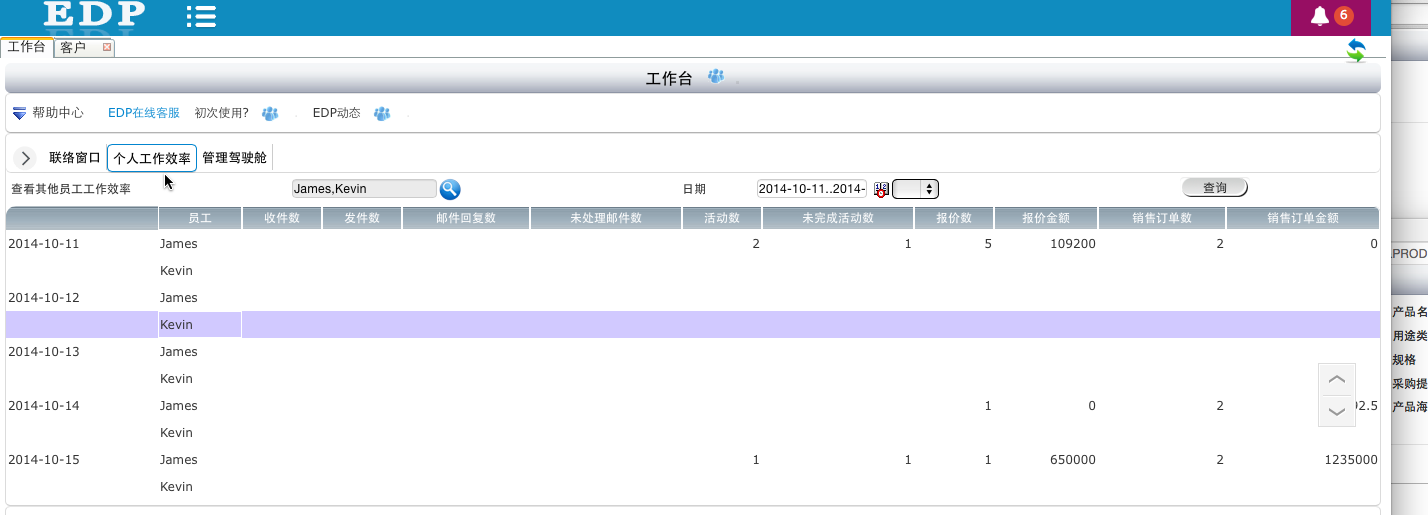
Task: Open the notification bell with 6 alerts
Action: point(1320,16)
